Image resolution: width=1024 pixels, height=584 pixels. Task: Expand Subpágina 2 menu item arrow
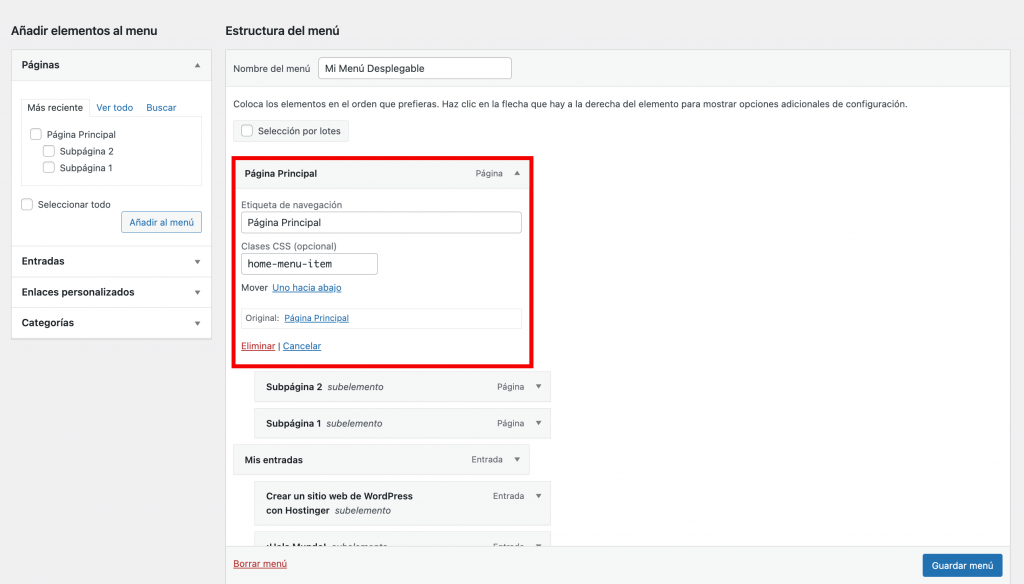[x=538, y=387]
